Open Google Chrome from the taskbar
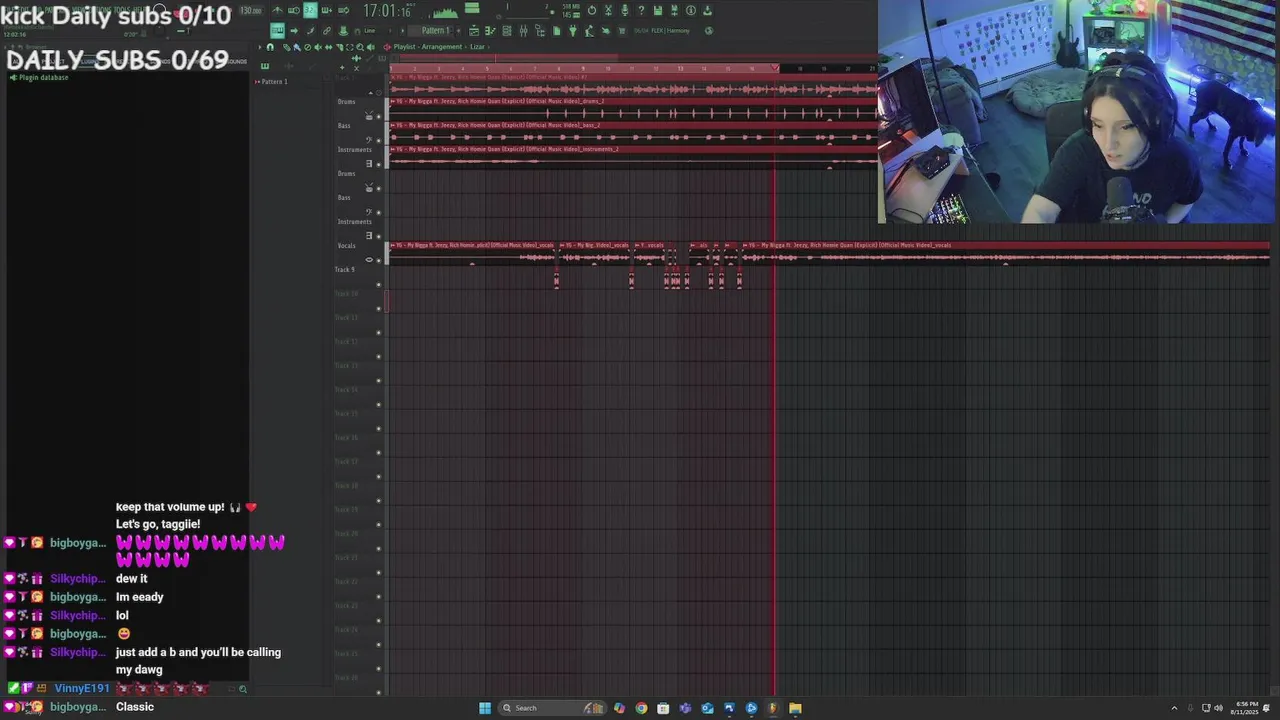 point(641,708)
